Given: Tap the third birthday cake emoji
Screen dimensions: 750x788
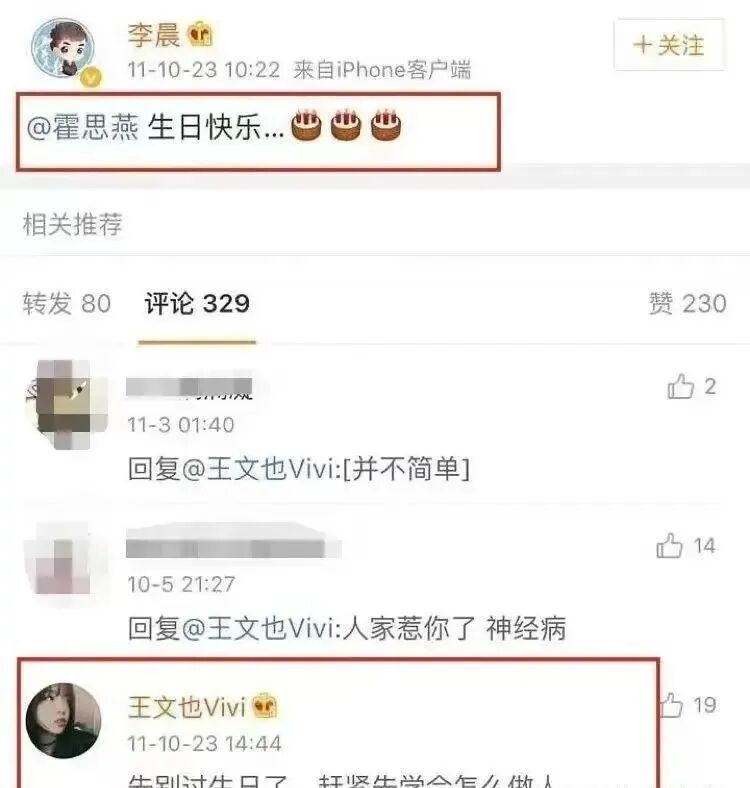Looking at the screenshot, I should pos(386,125).
